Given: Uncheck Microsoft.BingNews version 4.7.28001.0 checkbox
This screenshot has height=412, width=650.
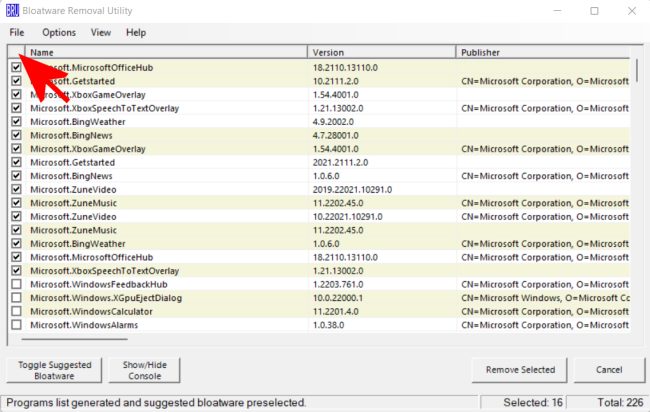Looking at the screenshot, I should pyautogui.click(x=16, y=135).
